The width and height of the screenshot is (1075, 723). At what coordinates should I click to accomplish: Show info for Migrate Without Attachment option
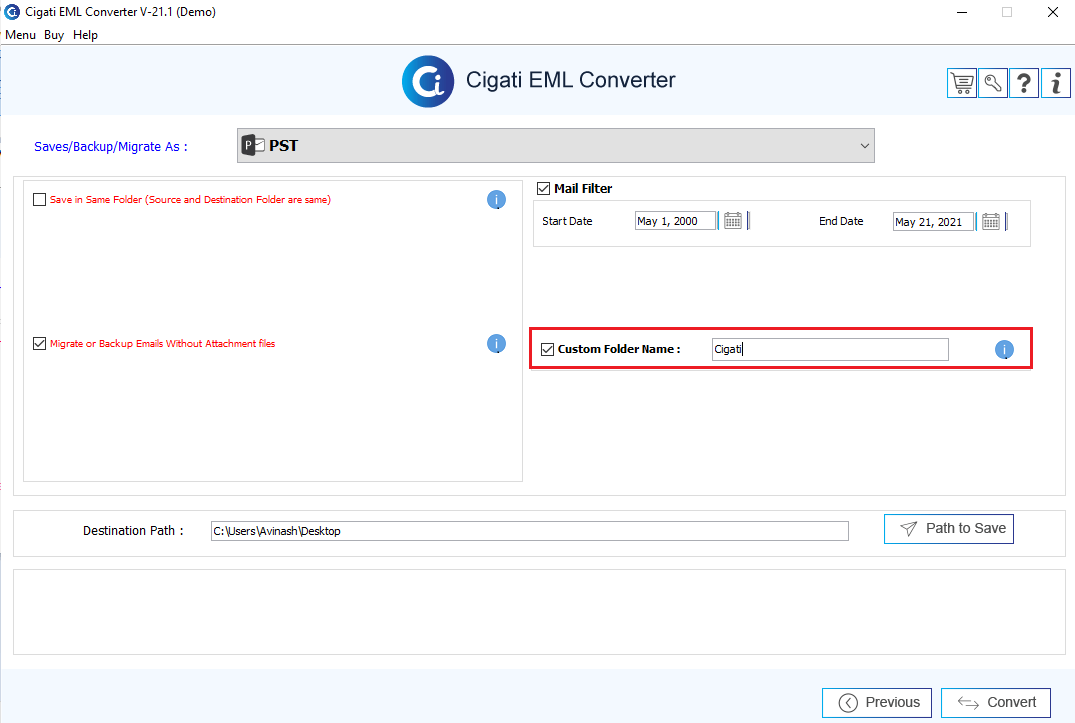(496, 343)
